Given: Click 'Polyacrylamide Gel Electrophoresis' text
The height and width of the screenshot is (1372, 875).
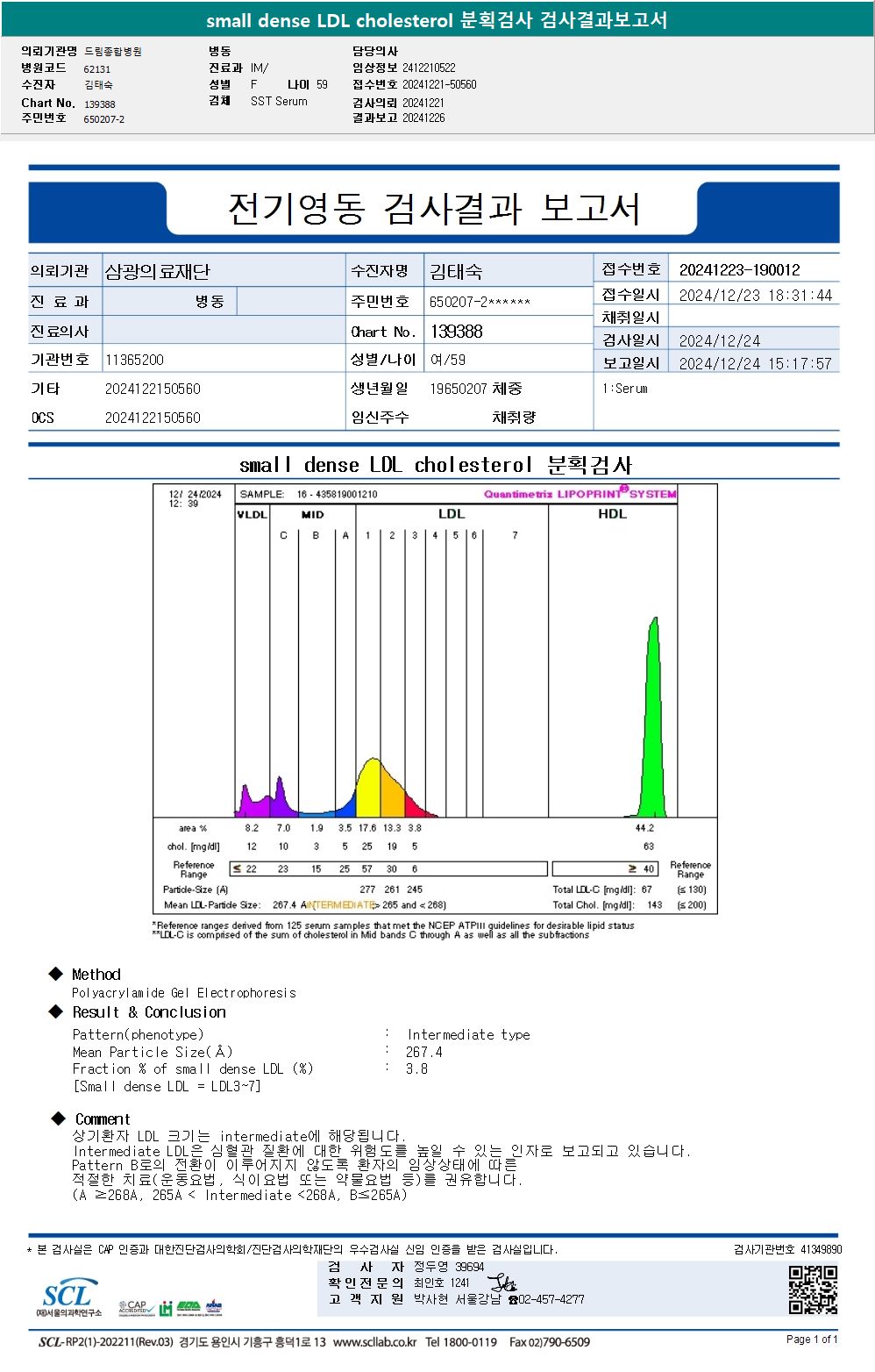Looking at the screenshot, I should click(x=184, y=993).
